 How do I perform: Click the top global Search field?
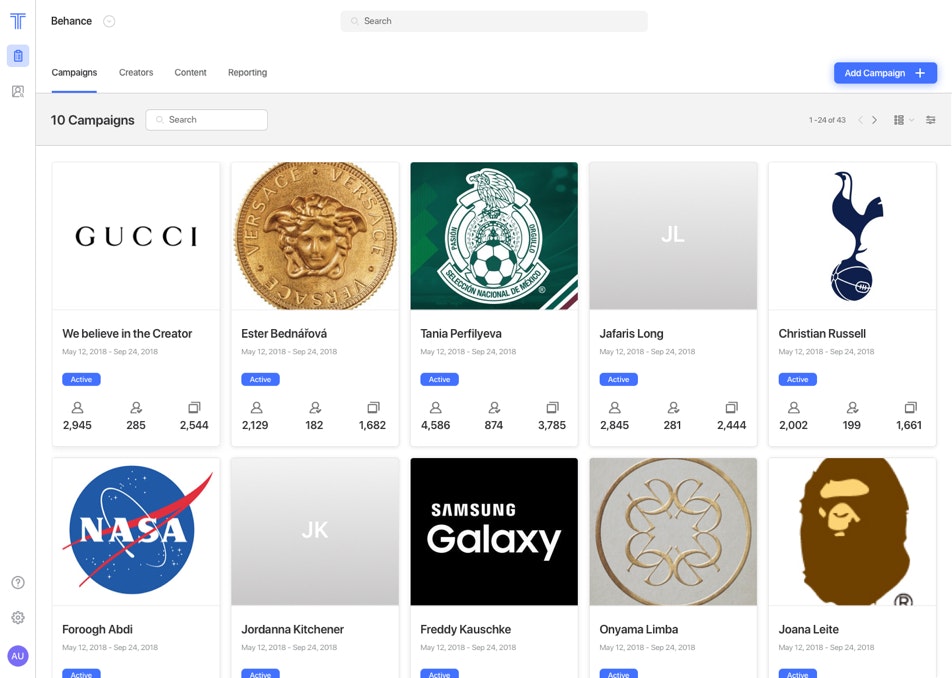pyautogui.click(x=494, y=21)
